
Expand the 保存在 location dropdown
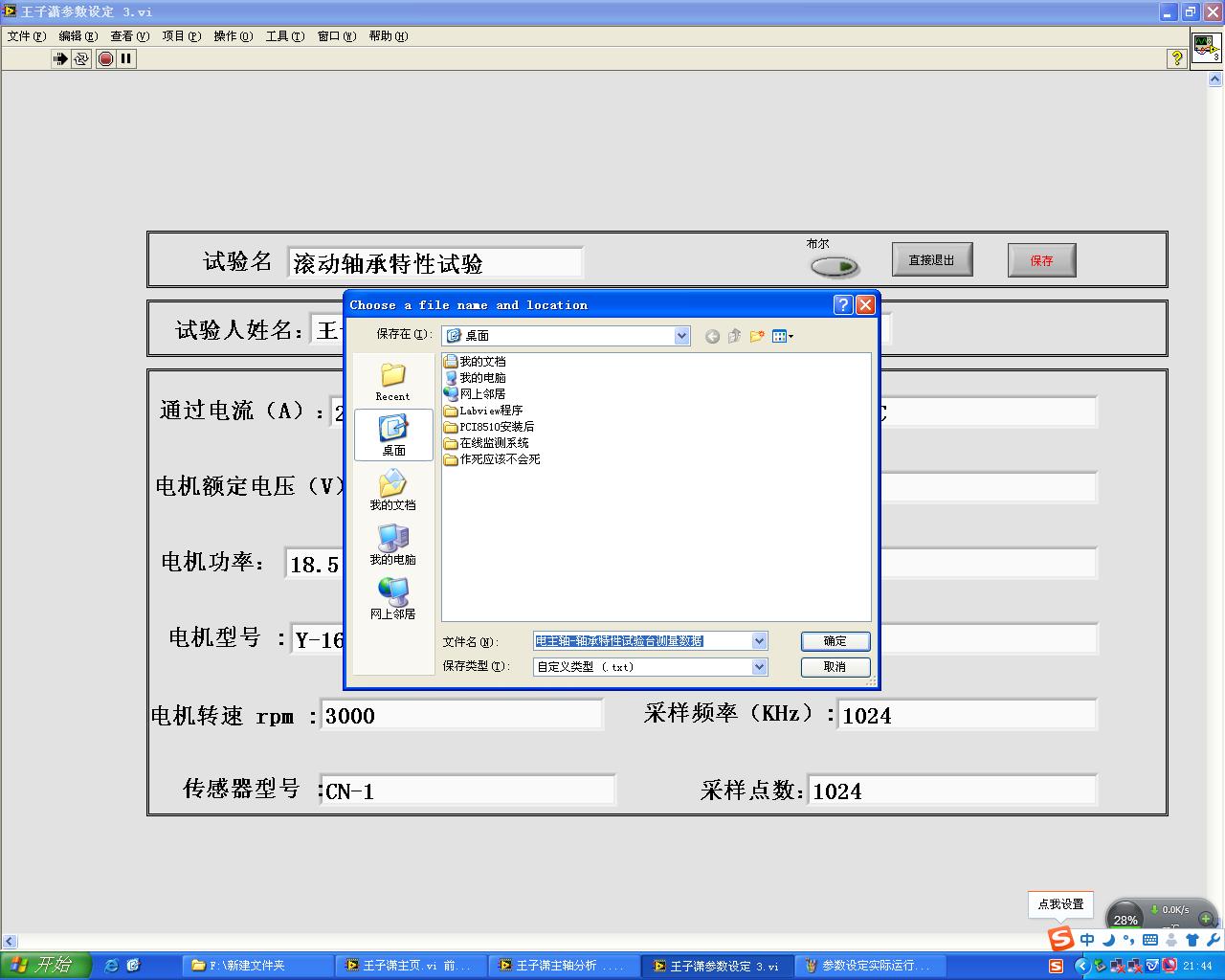tap(681, 336)
